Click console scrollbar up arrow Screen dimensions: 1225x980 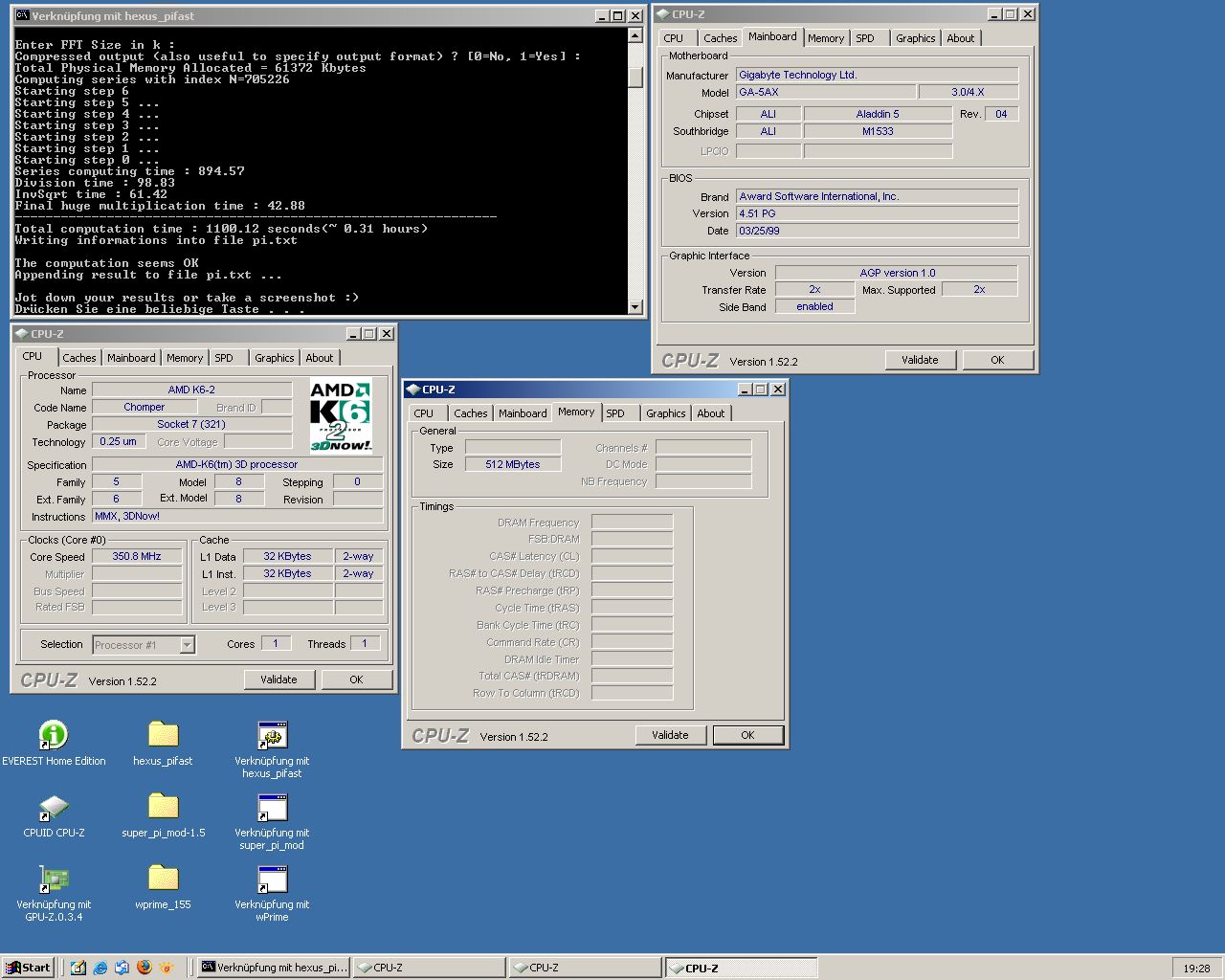[635, 35]
